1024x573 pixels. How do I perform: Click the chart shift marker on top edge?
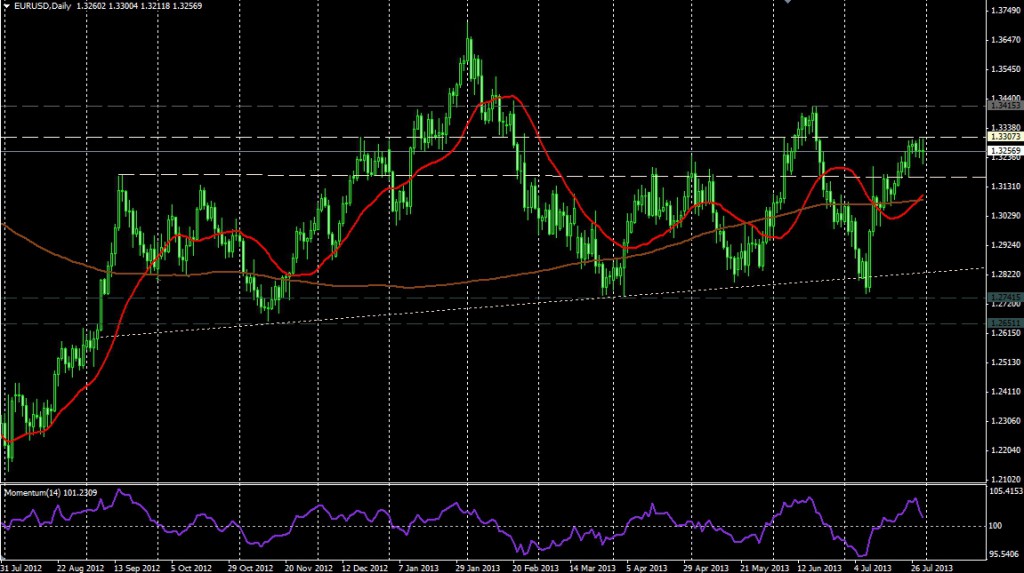[x=788, y=3]
